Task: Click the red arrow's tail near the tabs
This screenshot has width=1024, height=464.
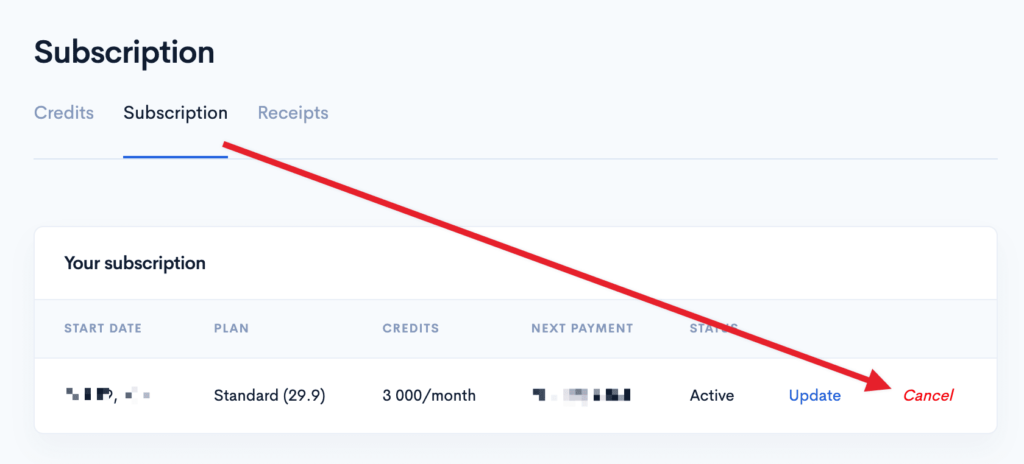Action: coord(232,148)
